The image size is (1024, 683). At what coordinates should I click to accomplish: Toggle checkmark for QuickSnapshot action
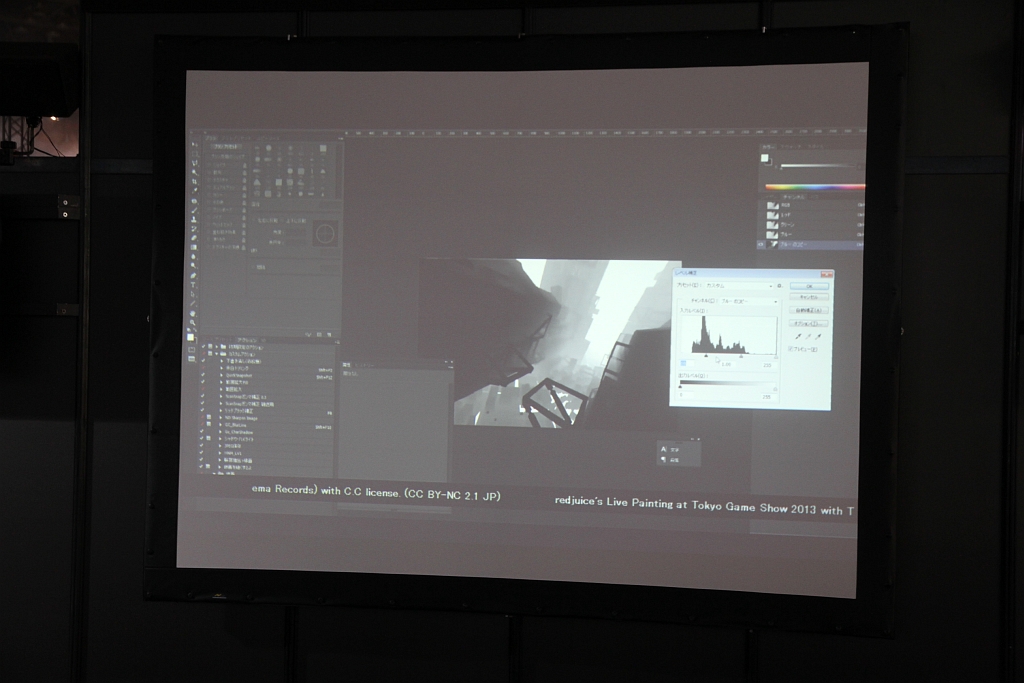(202, 375)
